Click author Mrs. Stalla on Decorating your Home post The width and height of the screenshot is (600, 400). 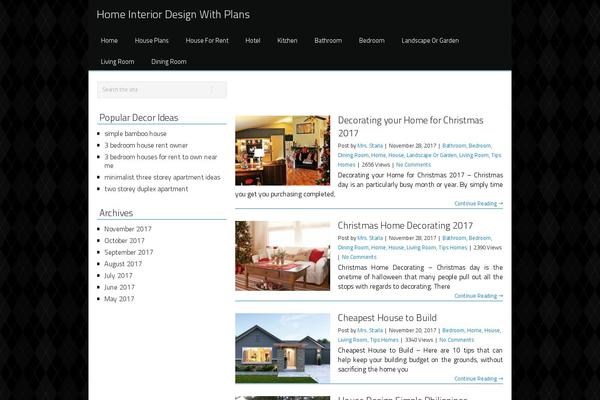coord(370,146)
